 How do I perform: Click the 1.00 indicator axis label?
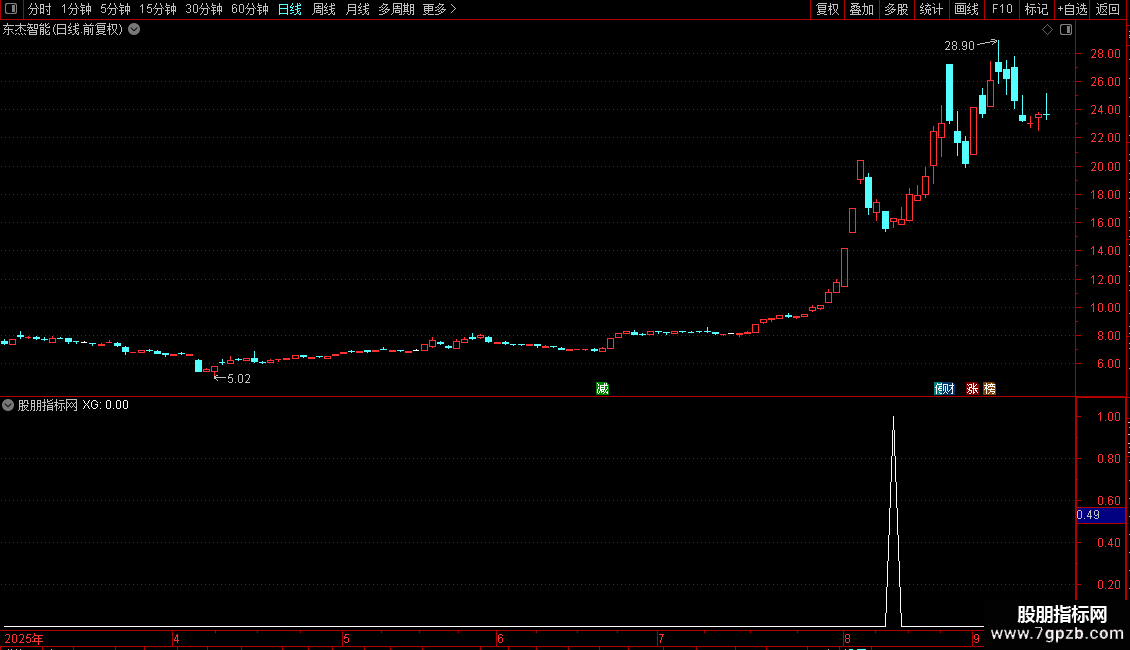pos(1108,417)
